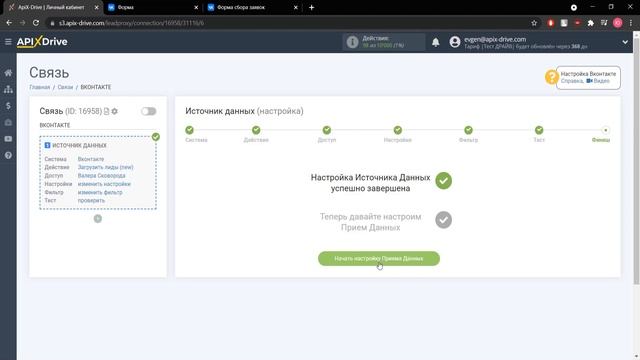The image size is (640, 360).
Task: Click Валера Сковорода access link
Action: (x=101, y=176)
